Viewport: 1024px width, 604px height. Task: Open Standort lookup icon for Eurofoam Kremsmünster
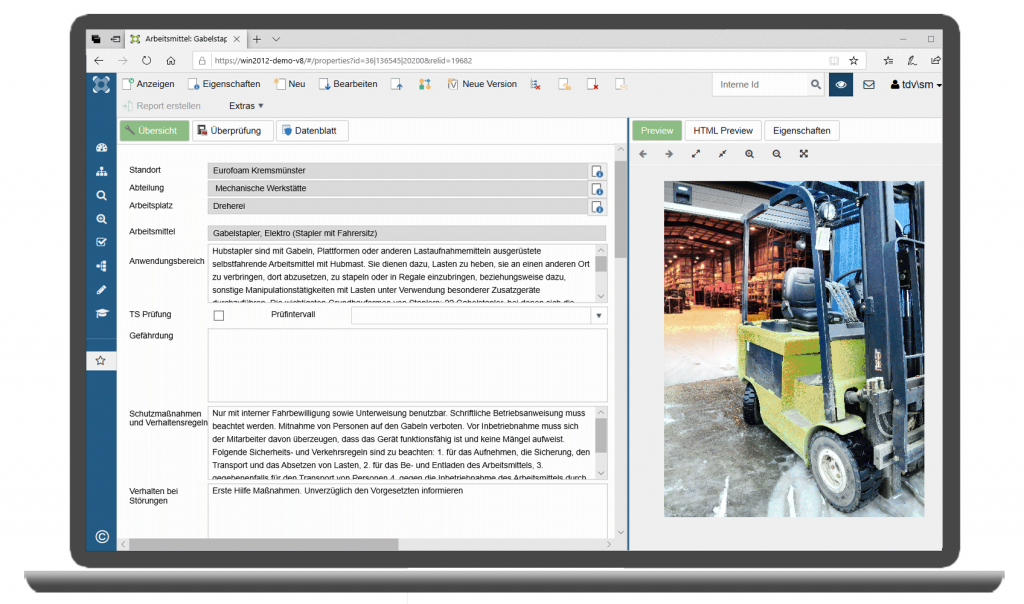pos(597,171)
